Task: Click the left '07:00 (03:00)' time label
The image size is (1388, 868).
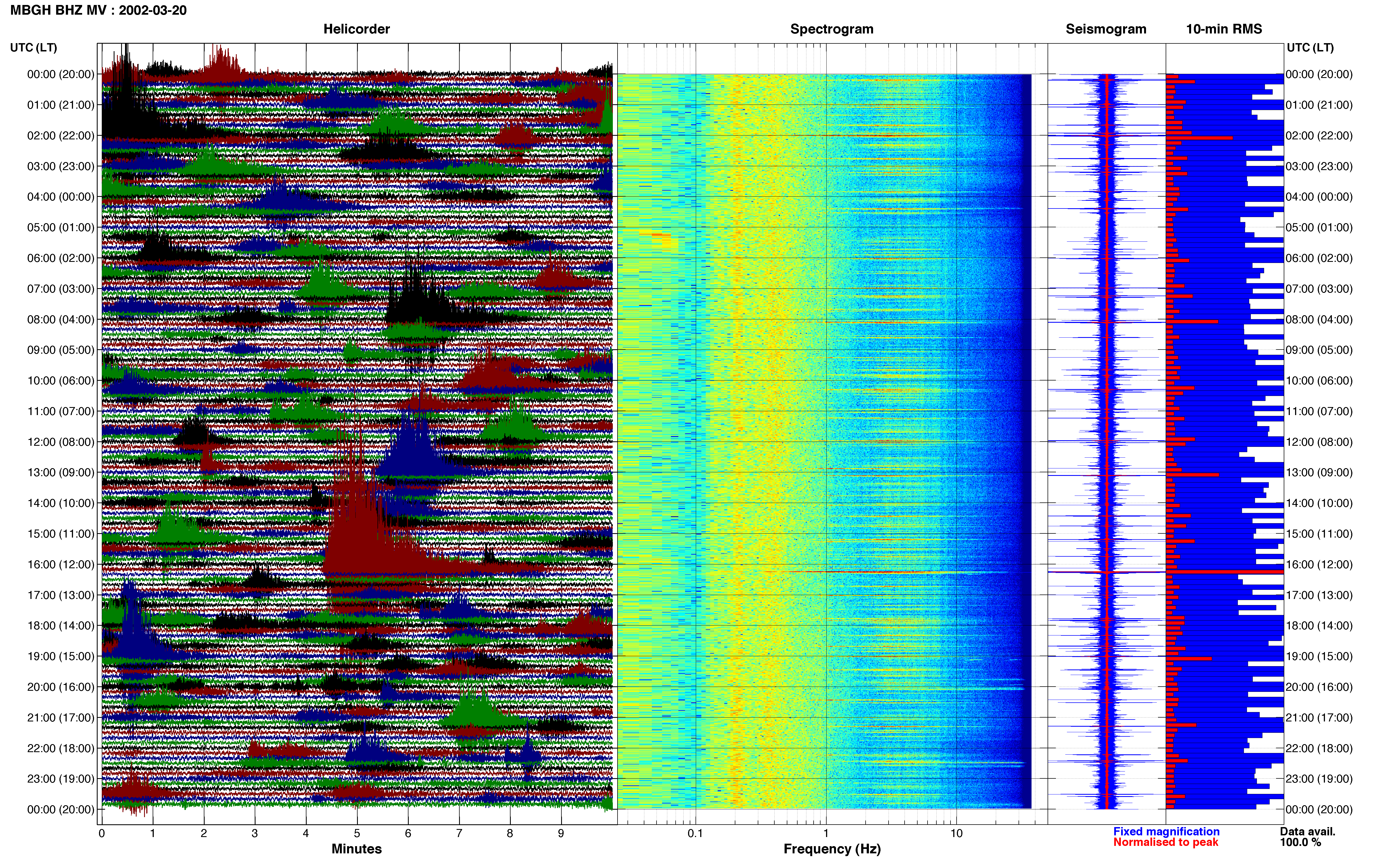Action: click(61, 289)
